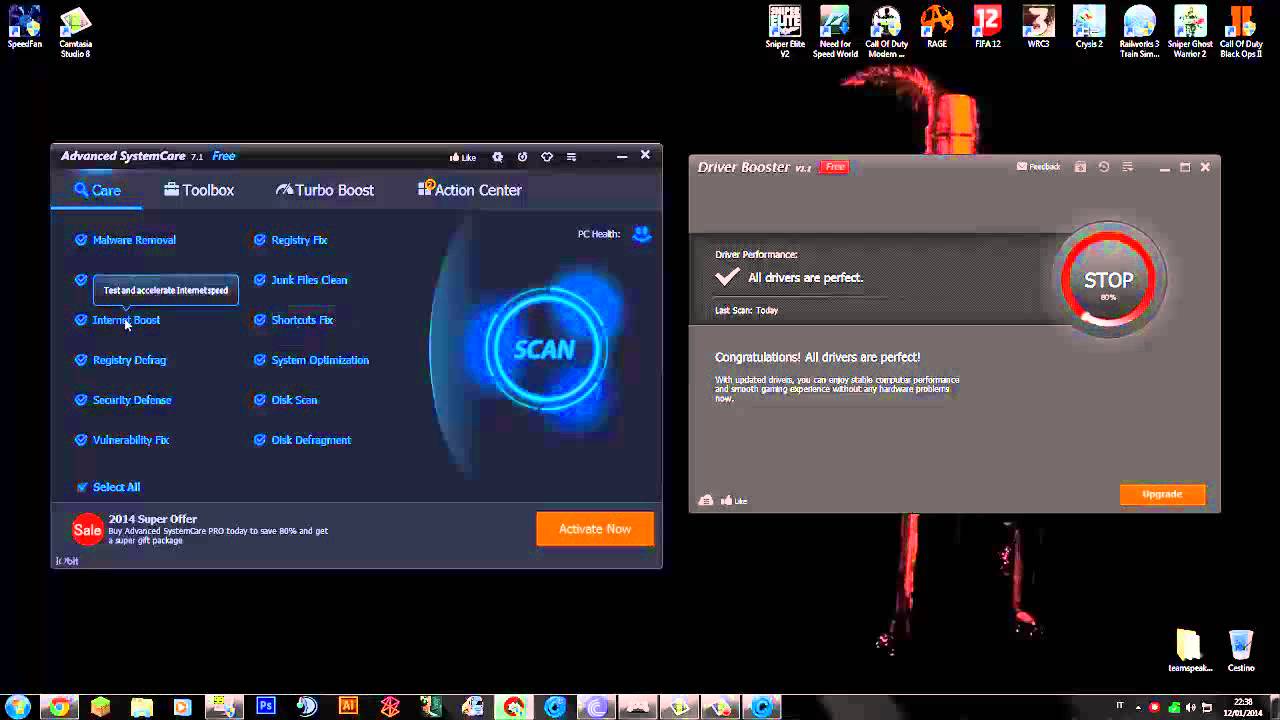The width and height of the screenshot is (1280, 720).
Task: Go to the Action Center tab
Action: 470,190
